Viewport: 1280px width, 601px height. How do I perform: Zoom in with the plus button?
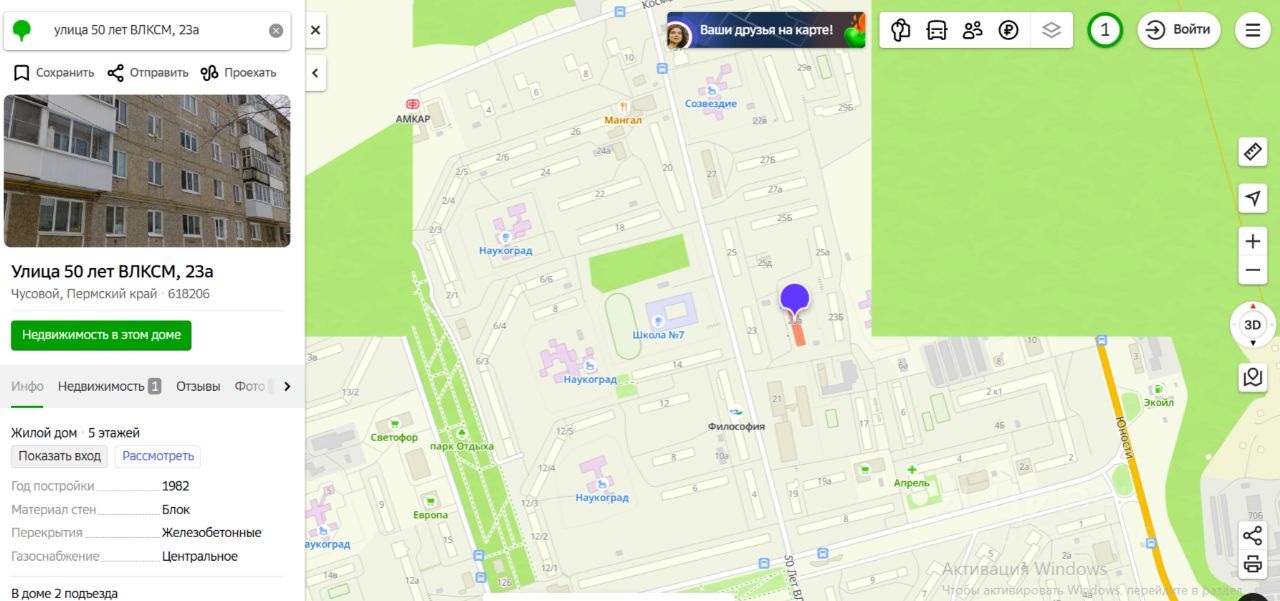pos(1253,241)
